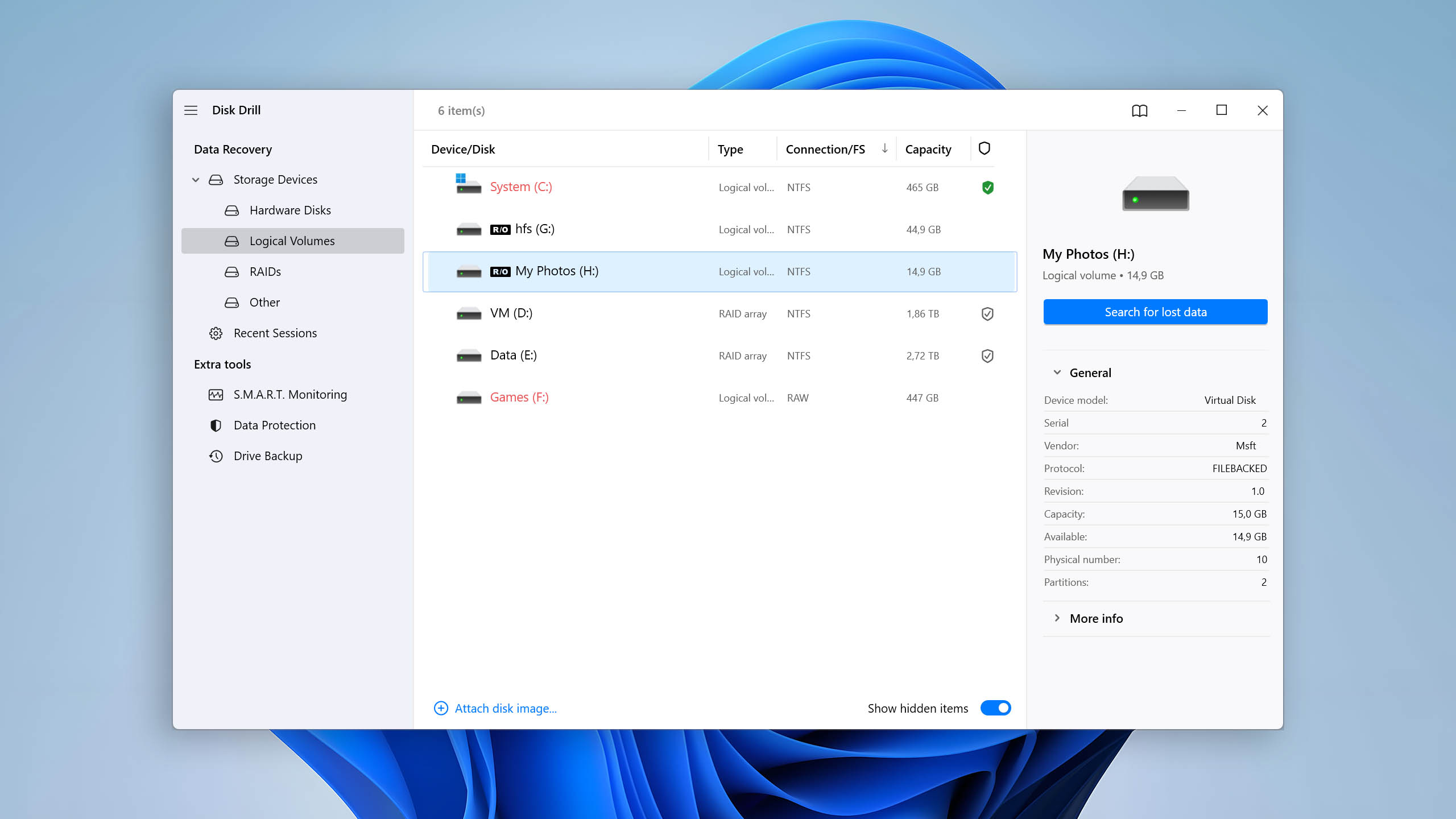Click the 44,9 GB capacity cell

(x=923, y=230)
